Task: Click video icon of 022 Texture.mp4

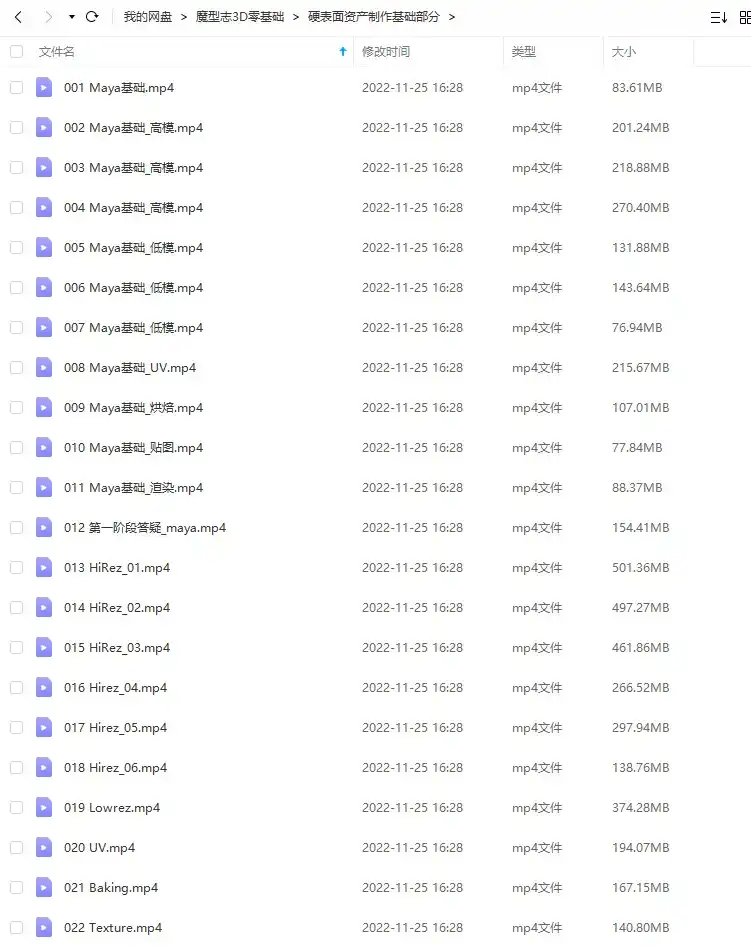Action: click(44, 927)
